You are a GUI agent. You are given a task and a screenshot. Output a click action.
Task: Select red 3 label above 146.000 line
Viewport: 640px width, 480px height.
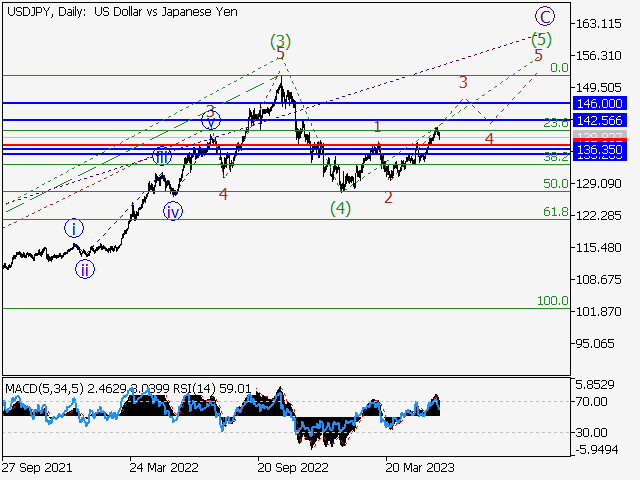pos(463,82)
